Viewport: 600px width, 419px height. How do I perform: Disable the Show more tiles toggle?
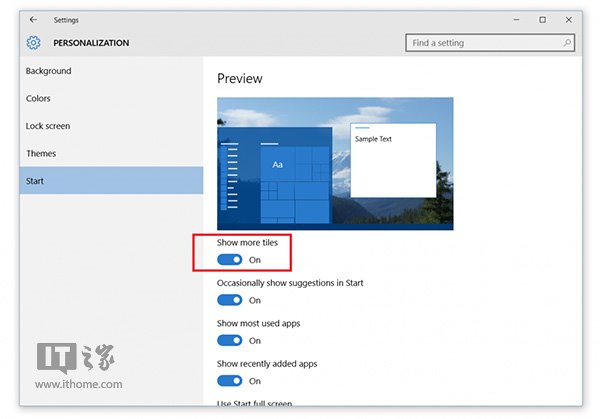(x=230, y=260)
